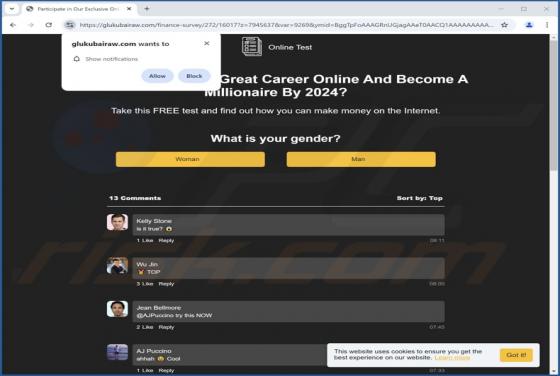The width and height of the screenshot is (560, 376).
Task: Minimize the browser window
Action: click(x=501, y=9)
